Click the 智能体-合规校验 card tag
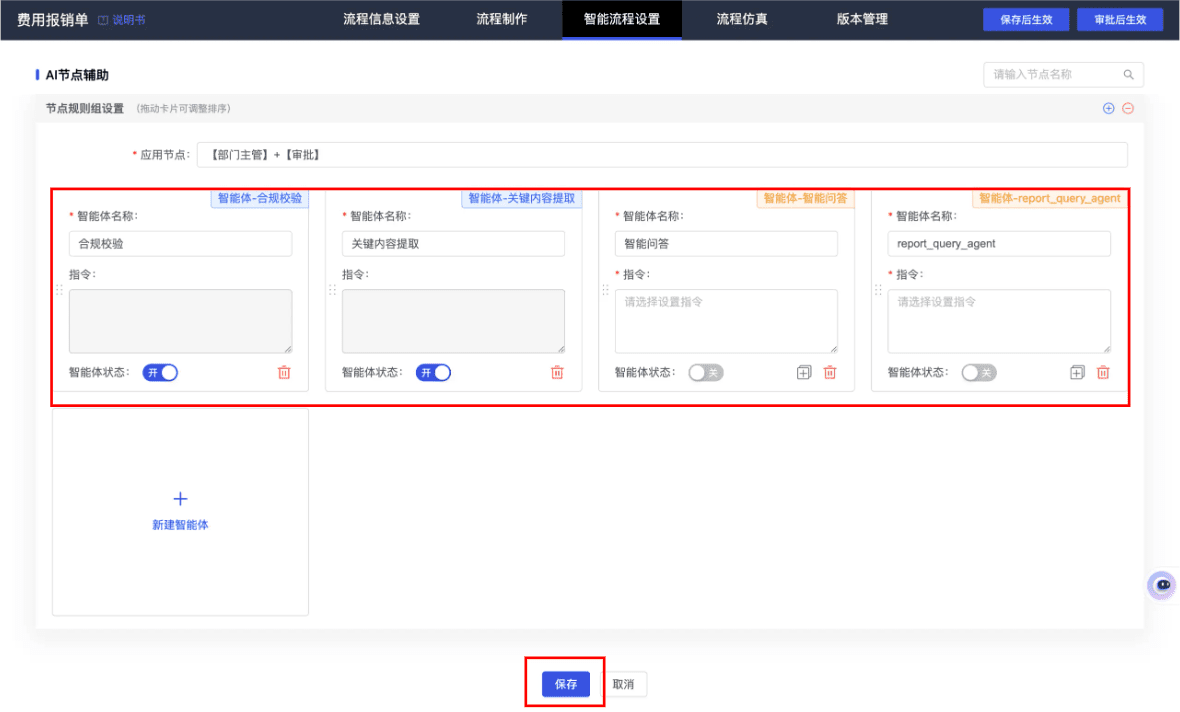This screenshot has height=712, width=1180. pos(260,199)
